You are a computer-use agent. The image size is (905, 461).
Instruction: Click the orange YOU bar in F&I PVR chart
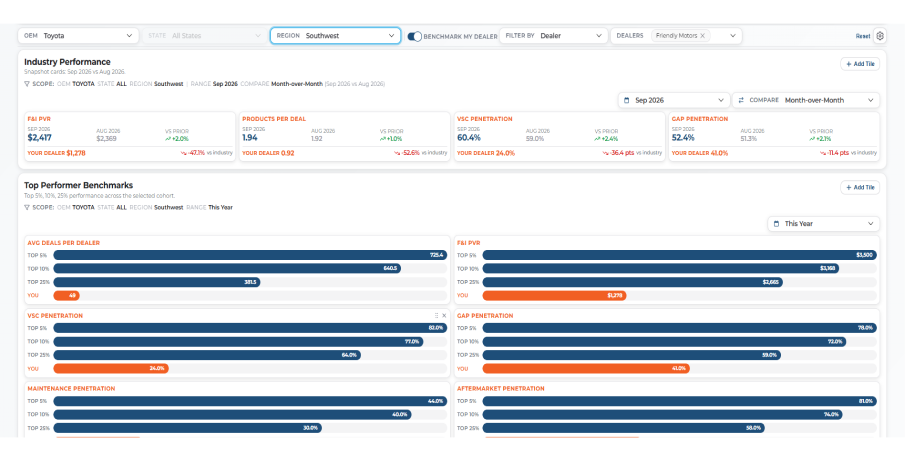(554, 295)
